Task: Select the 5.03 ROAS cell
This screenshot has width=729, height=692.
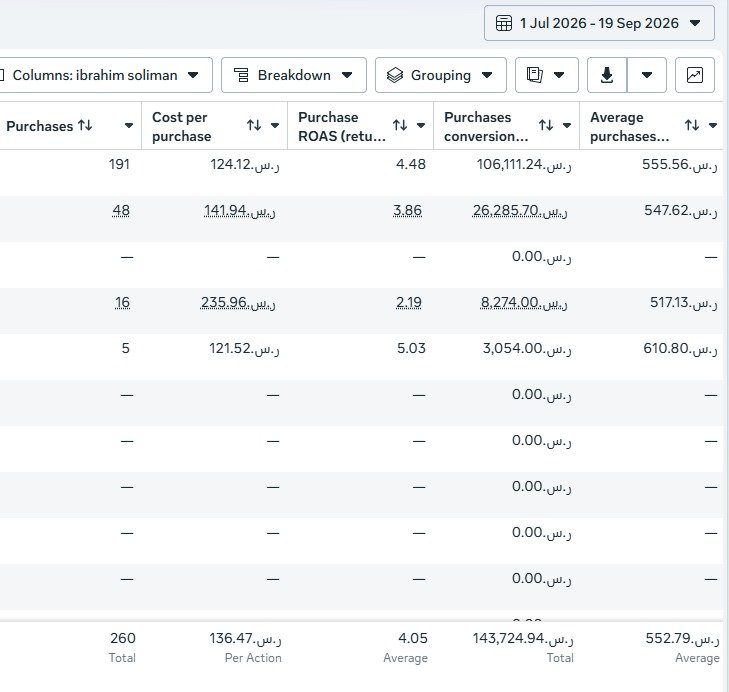Action: [411, 348]
